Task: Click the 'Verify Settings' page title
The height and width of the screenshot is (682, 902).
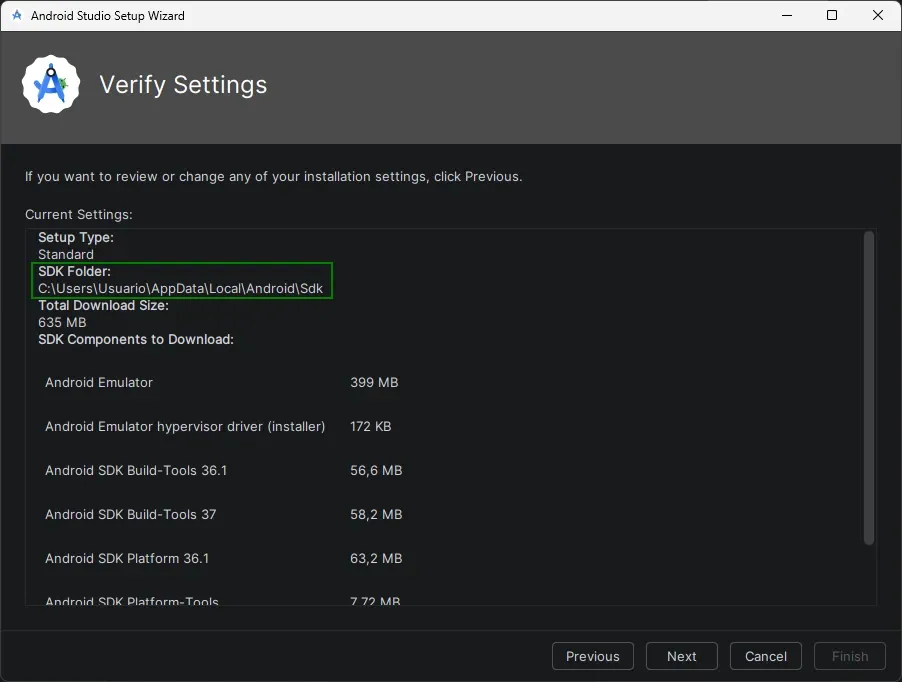Action: [183, 85]
